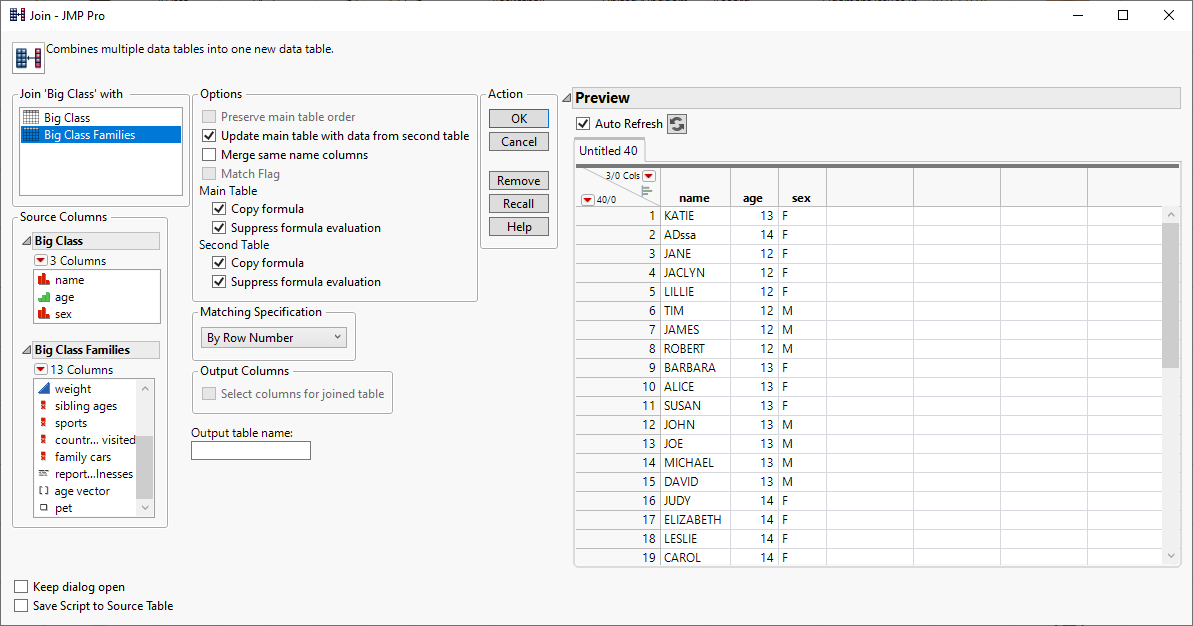Click the vector icon beside age vector
1193x626 pixels.
(x=44, y=491)
